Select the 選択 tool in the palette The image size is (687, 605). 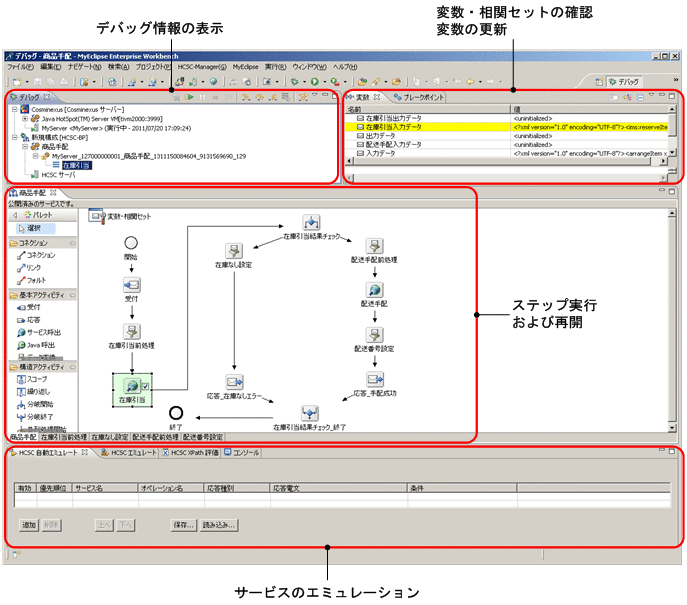pyautogui.click(x=36, y=228)
